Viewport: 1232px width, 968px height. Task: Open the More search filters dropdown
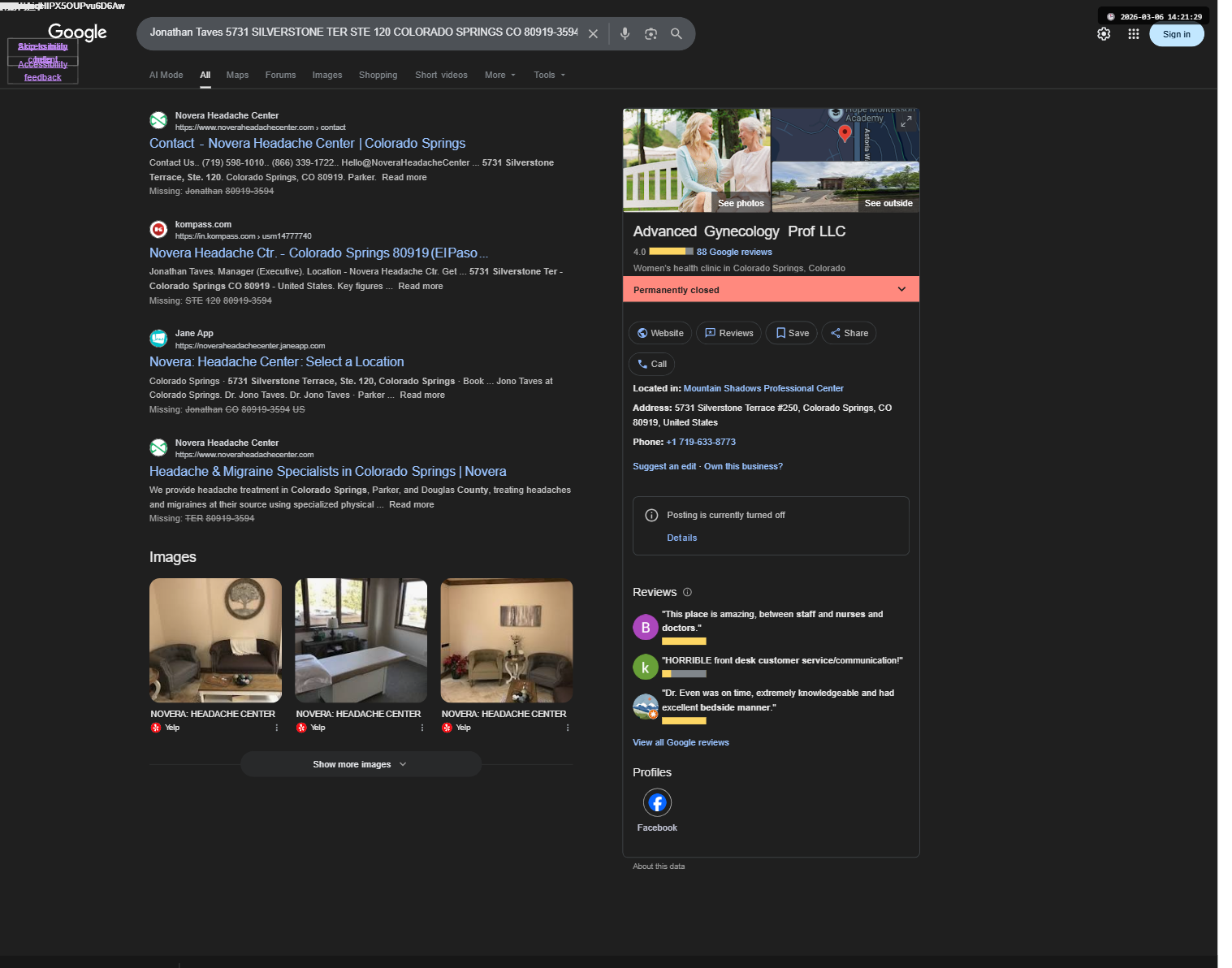[499, 75]
